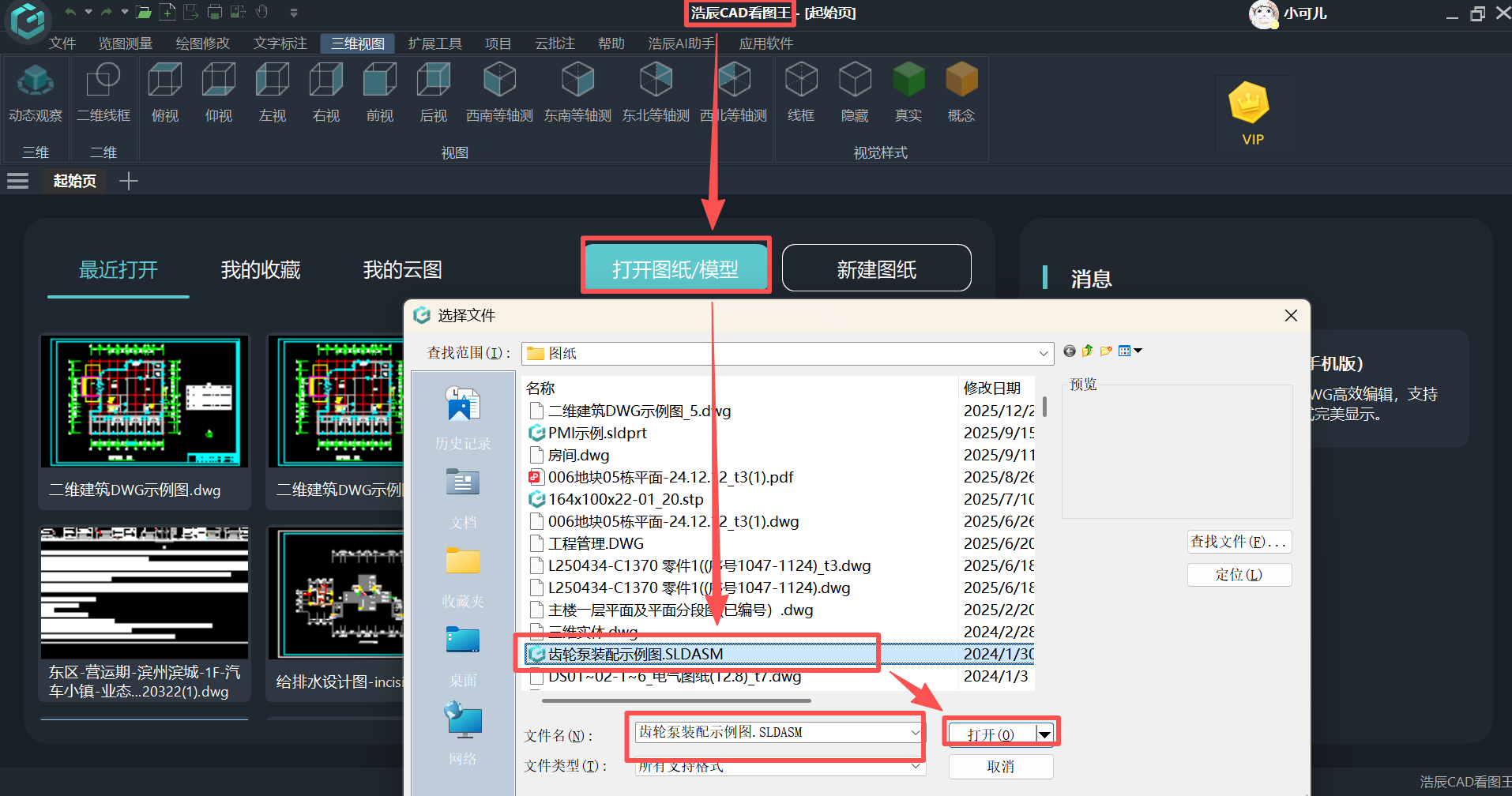Click the back arrow icon in file dialog
This screenshot has width=1512, height=796.
tap(1070, 351)
